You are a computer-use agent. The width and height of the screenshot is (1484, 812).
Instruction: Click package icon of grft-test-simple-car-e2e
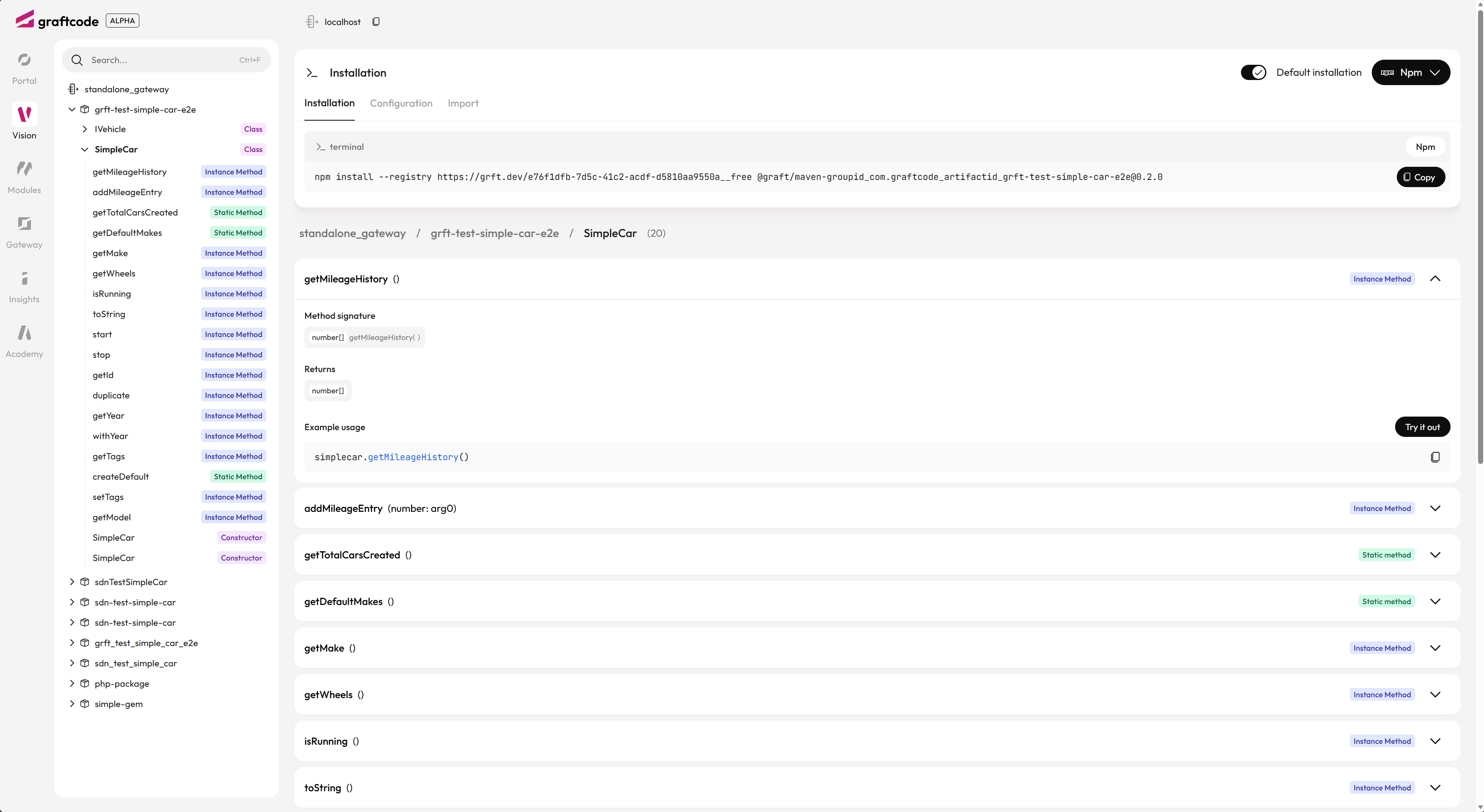point(85,109)
